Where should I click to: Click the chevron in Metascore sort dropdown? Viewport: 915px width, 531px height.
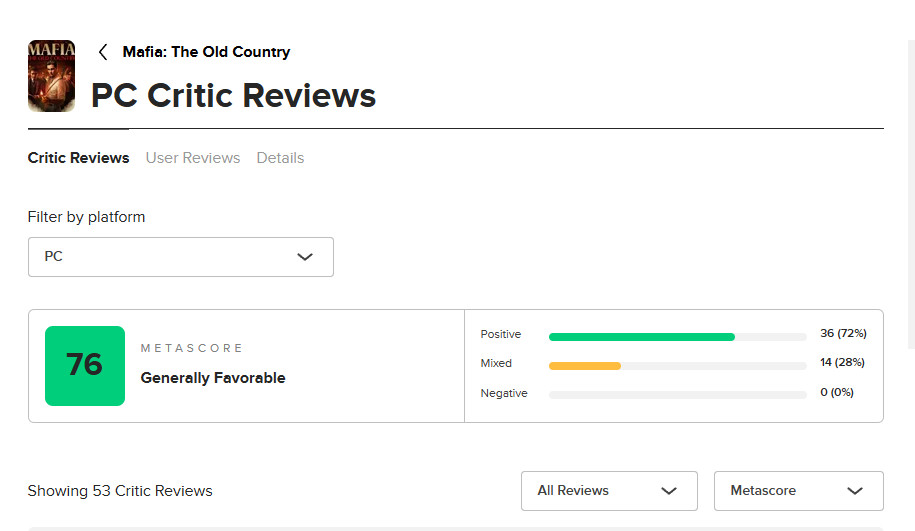854,491
